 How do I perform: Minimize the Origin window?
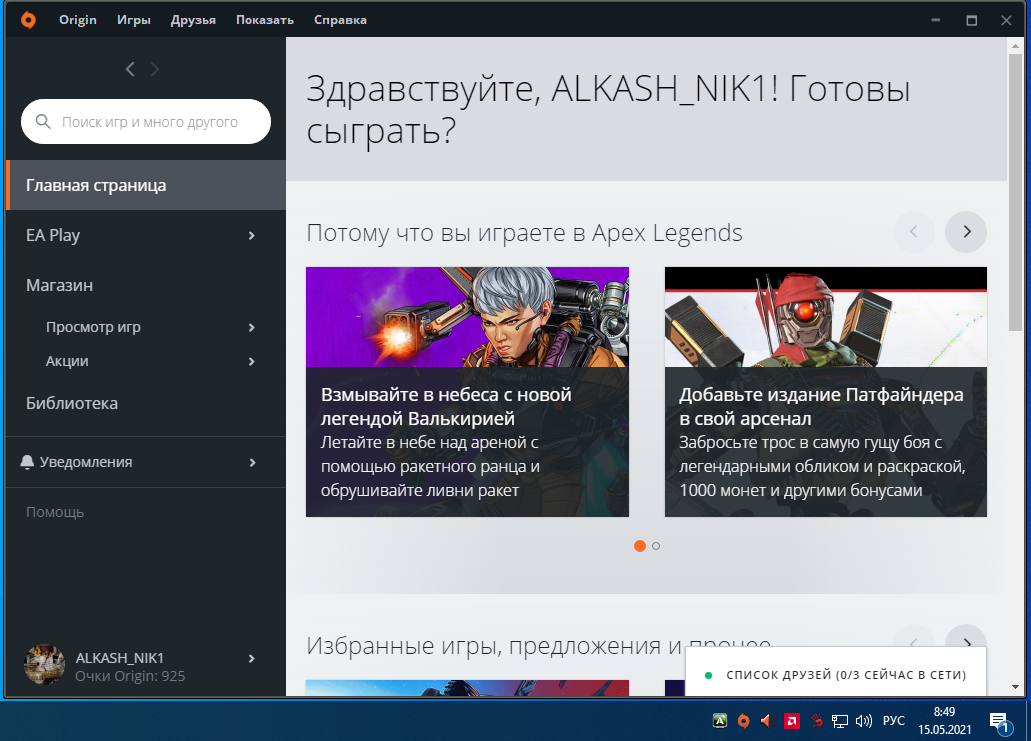[936, 20]
